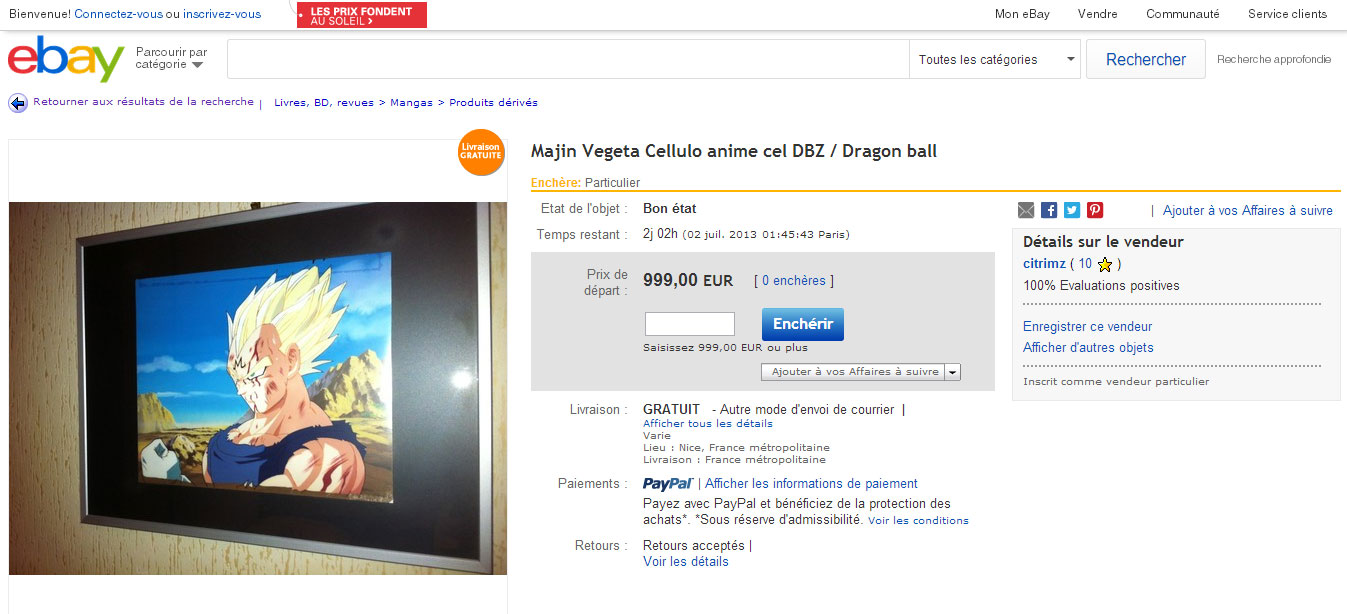The height and width of the screenshot is (614, 1347).
Task: Share listing on Twitter icon
Action: pos(1072,210)
